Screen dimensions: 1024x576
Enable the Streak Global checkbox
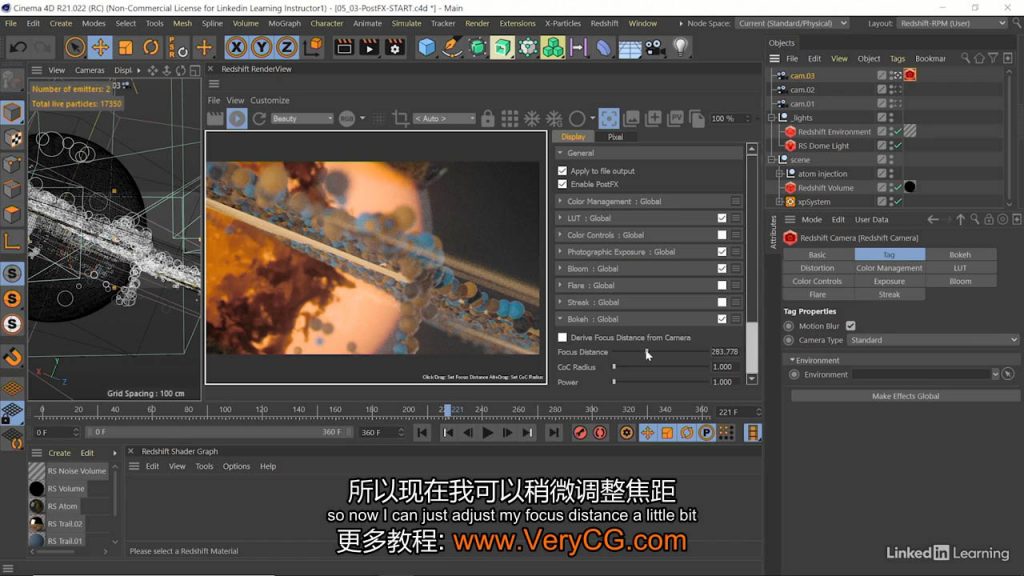pyautogui.click(x=722, y=302)
